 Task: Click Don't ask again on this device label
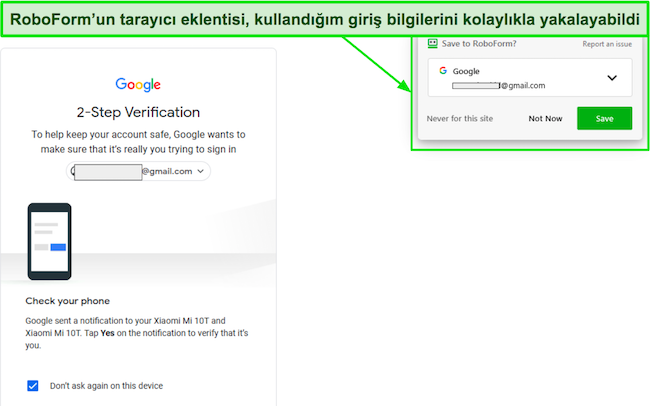[107, 386]
